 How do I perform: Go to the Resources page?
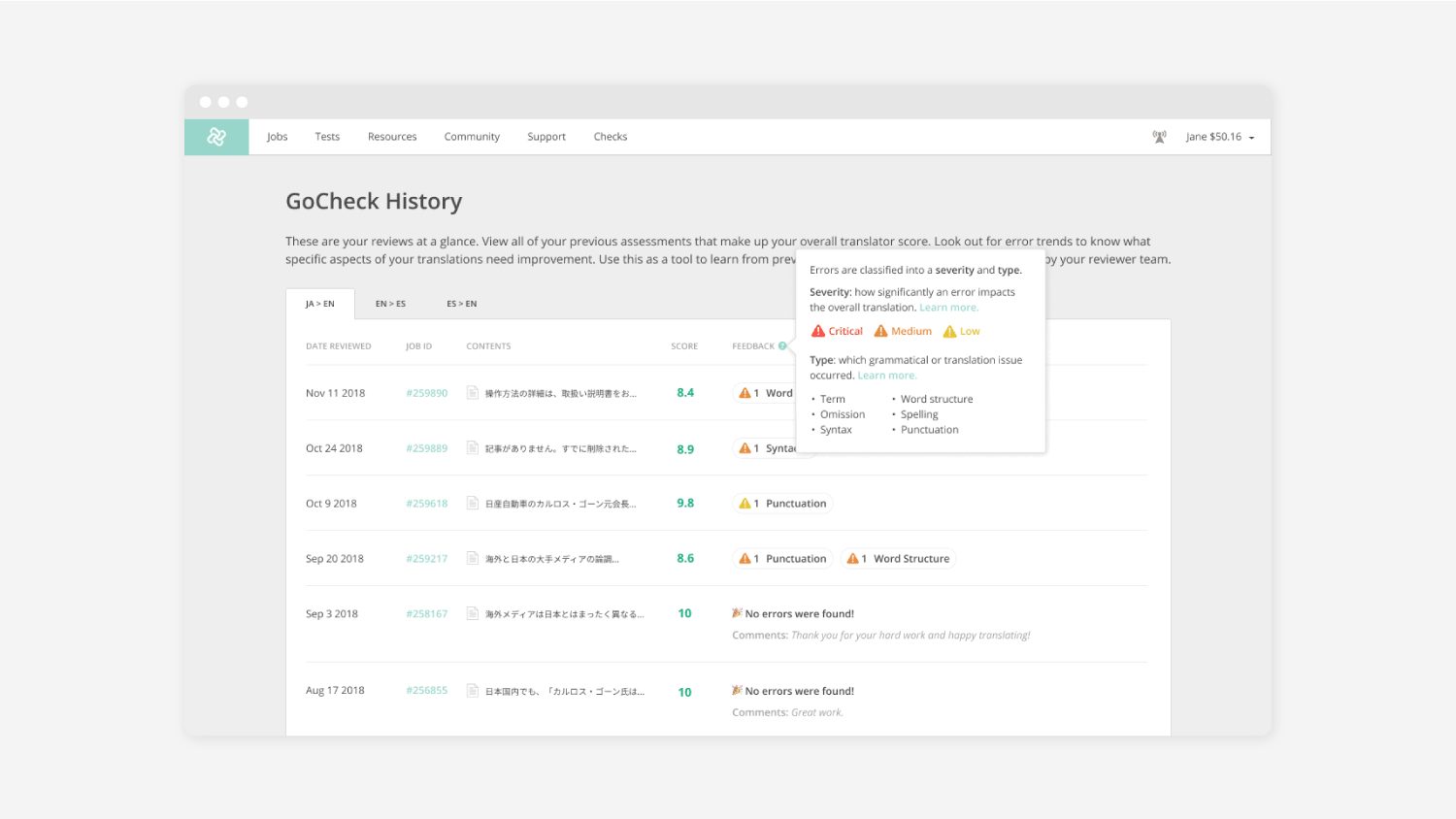coord(392,137)
